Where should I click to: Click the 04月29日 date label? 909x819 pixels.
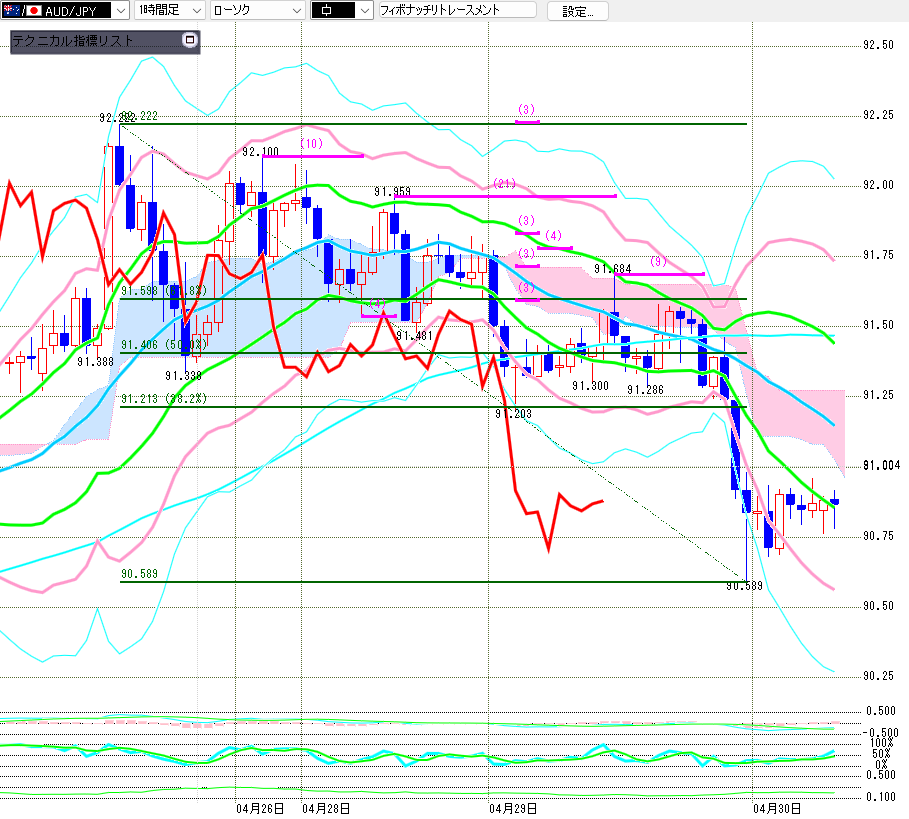pos(513,809)
